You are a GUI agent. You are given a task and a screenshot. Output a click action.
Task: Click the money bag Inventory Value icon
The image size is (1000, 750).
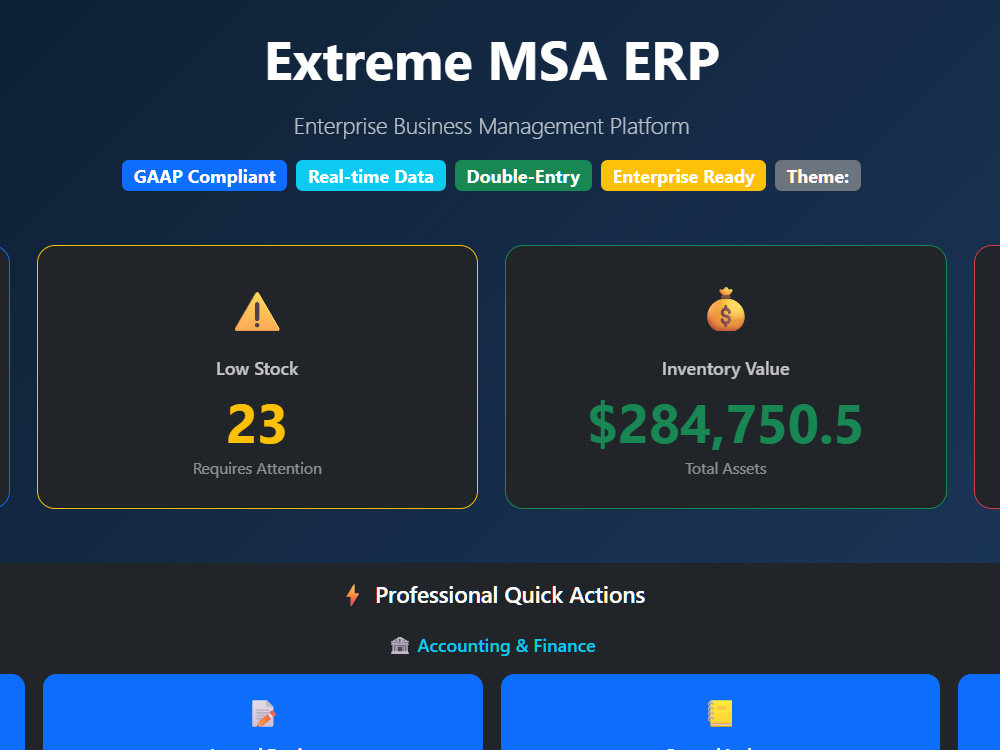(726, 310)
